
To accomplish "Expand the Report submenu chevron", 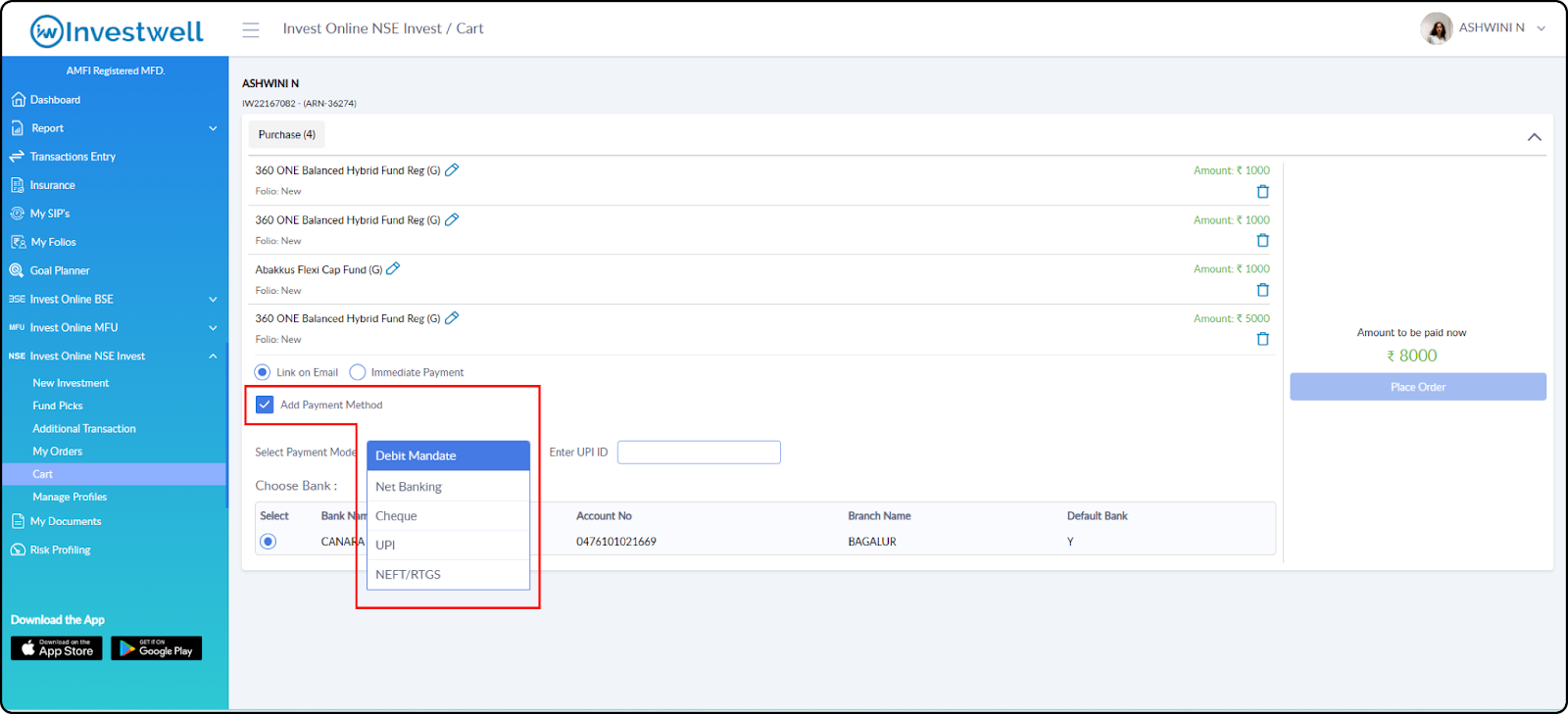I will coord(213,128).
